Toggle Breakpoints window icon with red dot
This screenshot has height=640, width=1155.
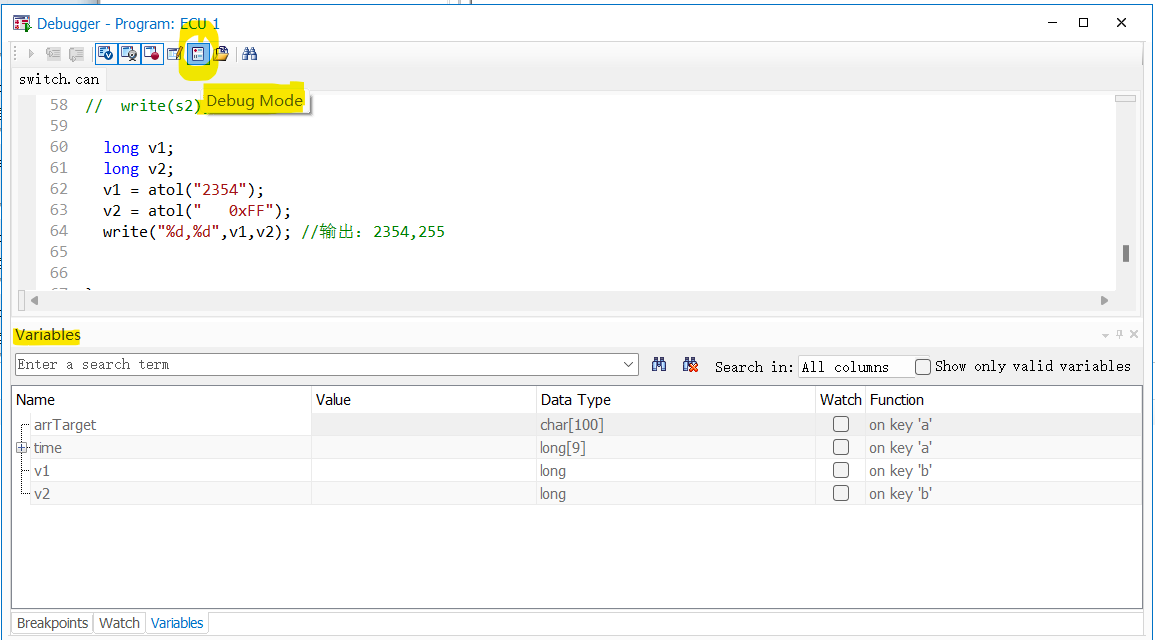152,54
